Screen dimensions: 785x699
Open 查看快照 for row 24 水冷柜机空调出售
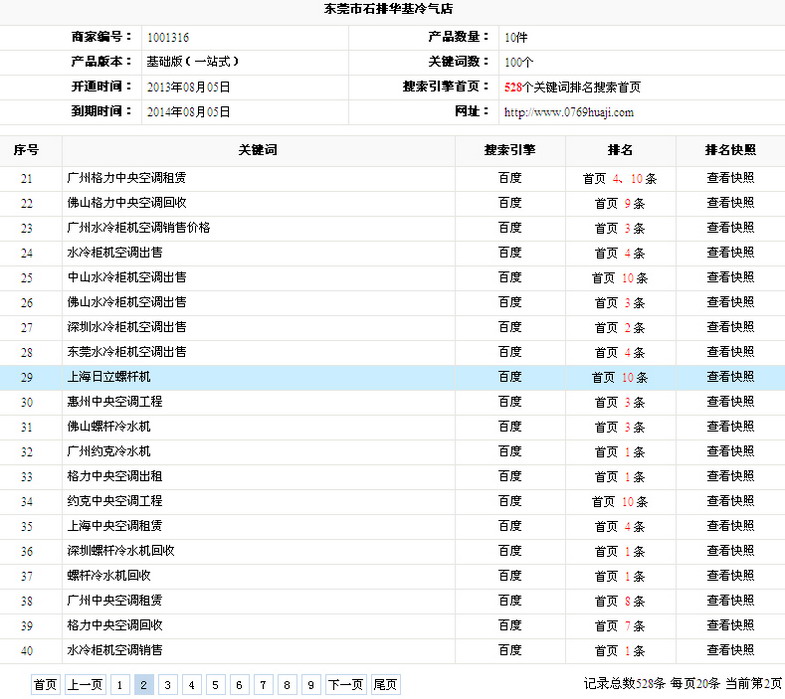pyautogui.click(x=730, y=252)
